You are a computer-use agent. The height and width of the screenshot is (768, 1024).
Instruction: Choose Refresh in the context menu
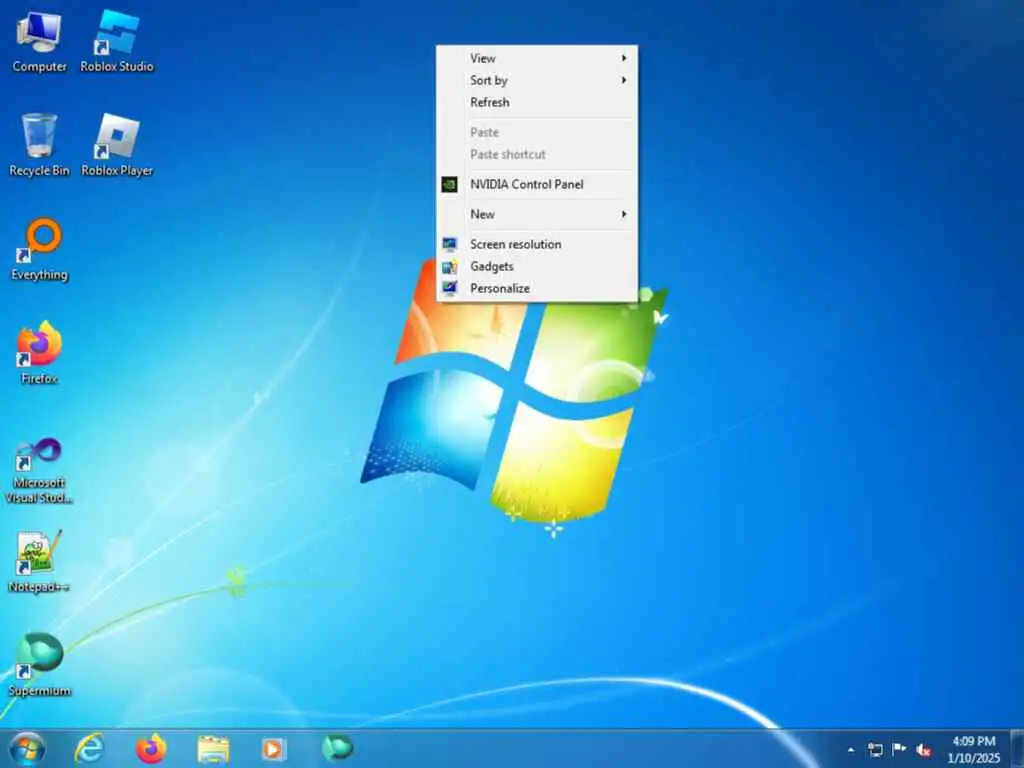[x=537, y=103]
